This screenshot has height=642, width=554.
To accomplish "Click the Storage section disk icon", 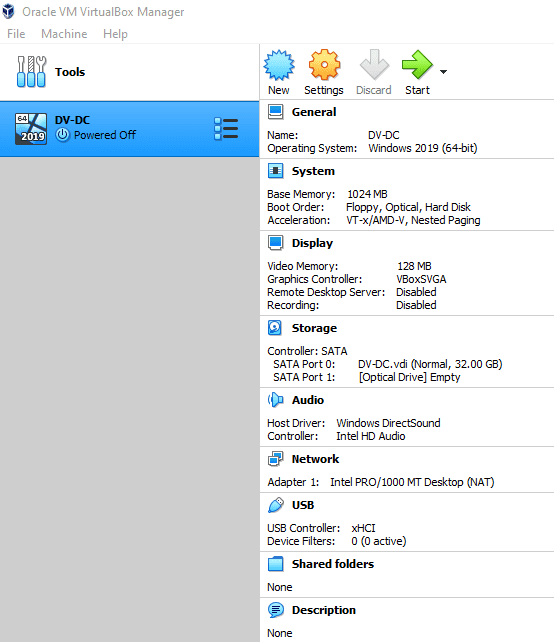I will pos(275,328).
